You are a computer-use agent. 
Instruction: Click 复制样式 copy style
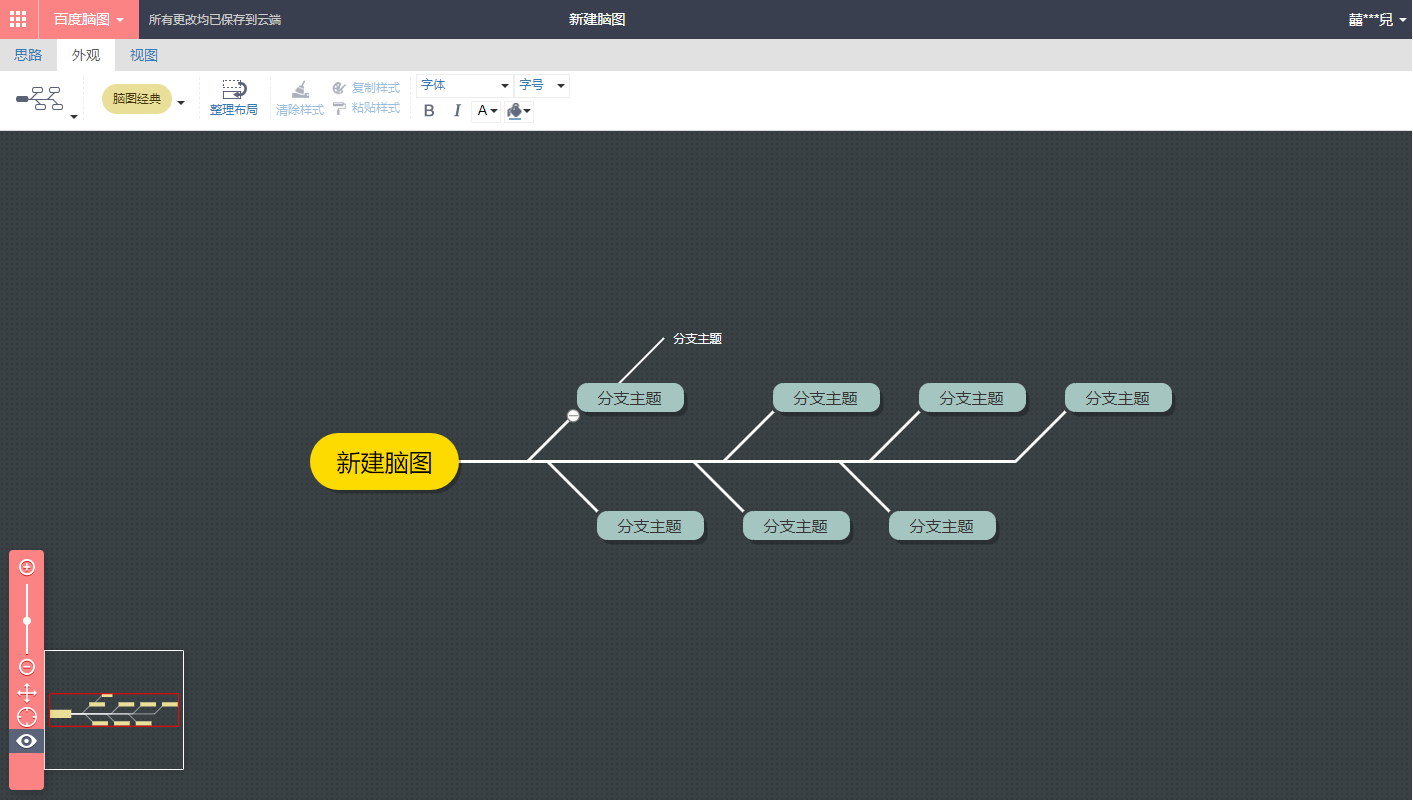(366, 88)
